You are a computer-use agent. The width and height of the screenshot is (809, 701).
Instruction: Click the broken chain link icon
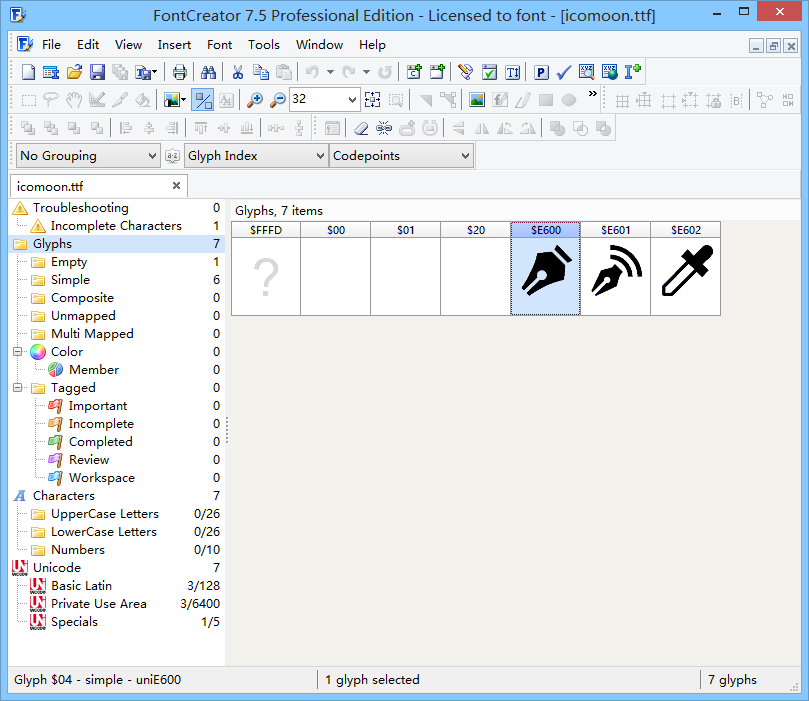pos(384,128)
